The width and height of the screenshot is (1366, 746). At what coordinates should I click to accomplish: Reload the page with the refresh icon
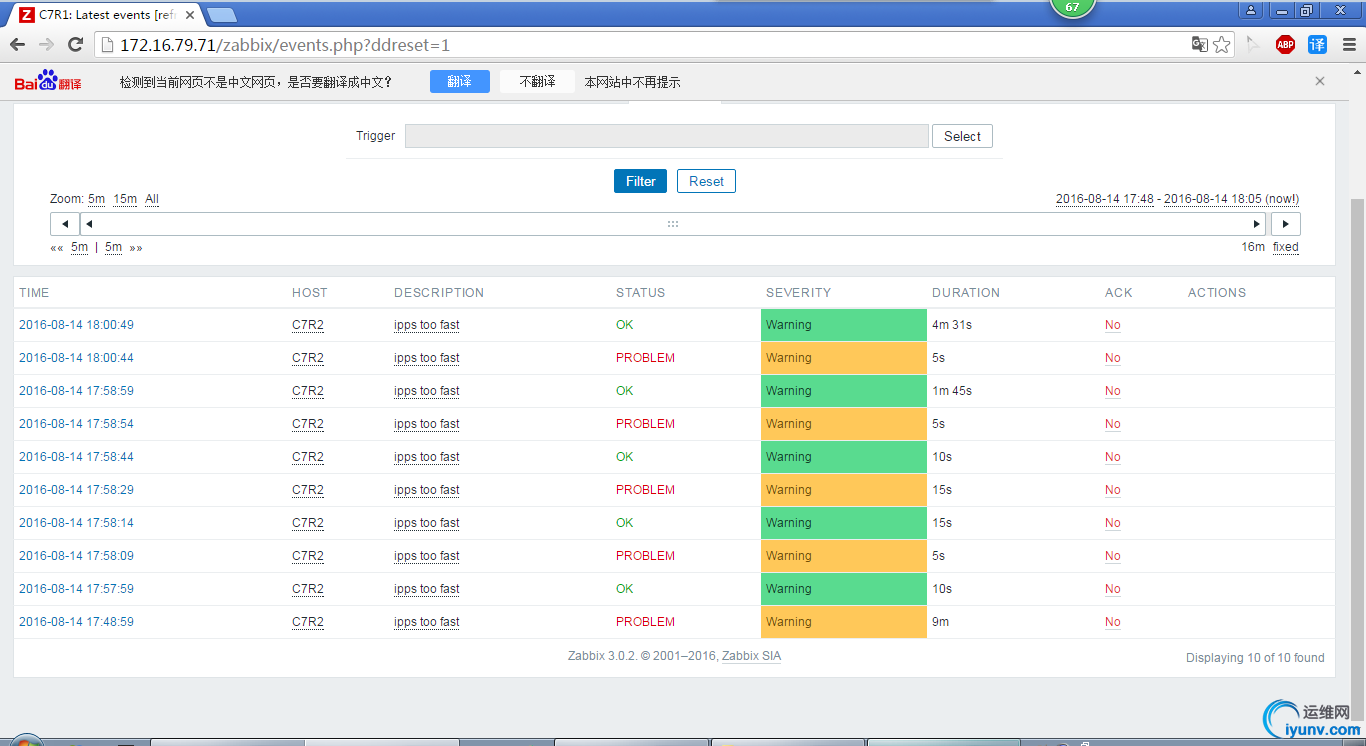coord(75,44)
